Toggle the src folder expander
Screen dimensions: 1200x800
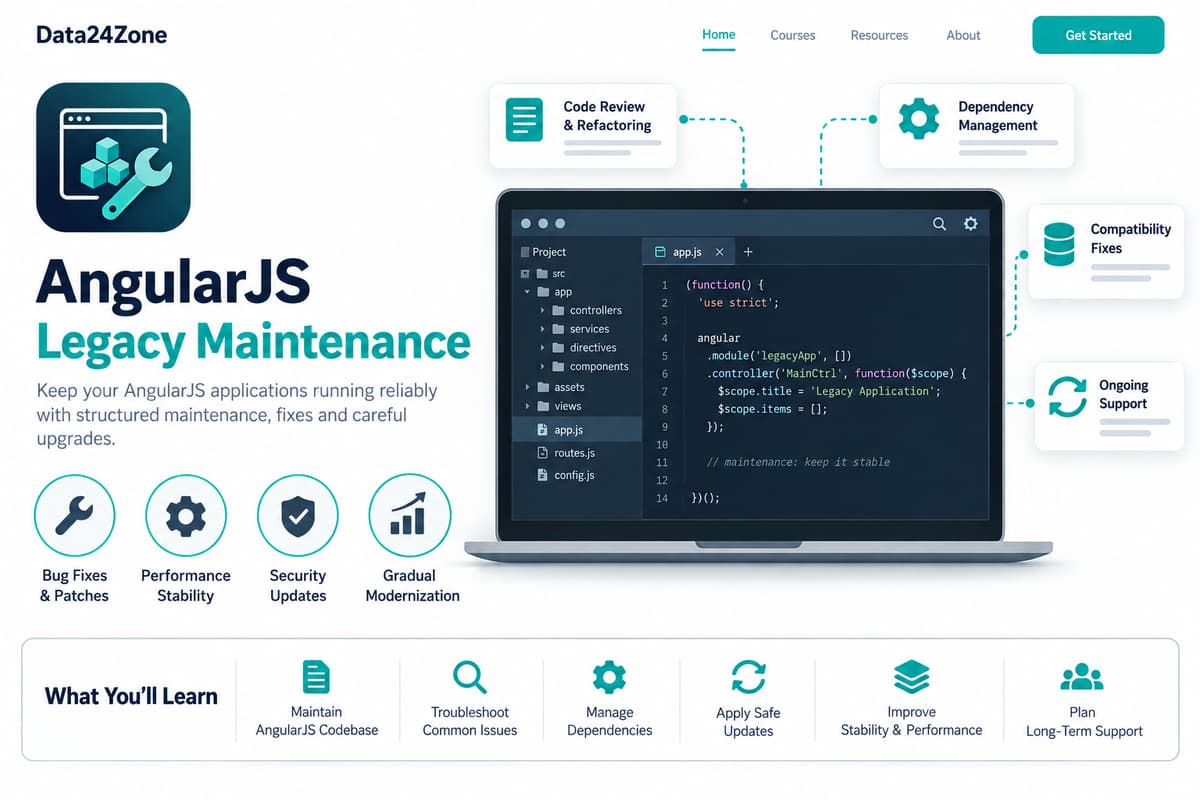click(x=524, y=273)
